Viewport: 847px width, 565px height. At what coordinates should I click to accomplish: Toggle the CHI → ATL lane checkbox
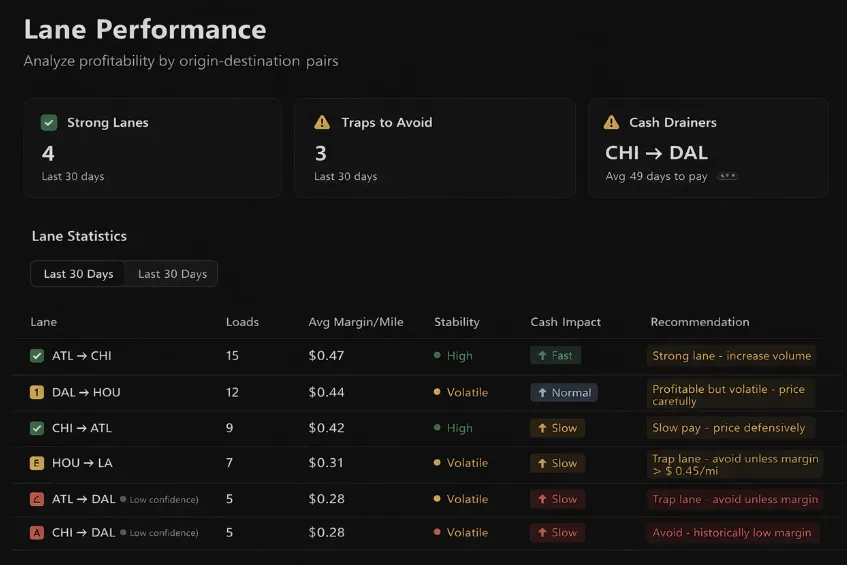[37, 428]
